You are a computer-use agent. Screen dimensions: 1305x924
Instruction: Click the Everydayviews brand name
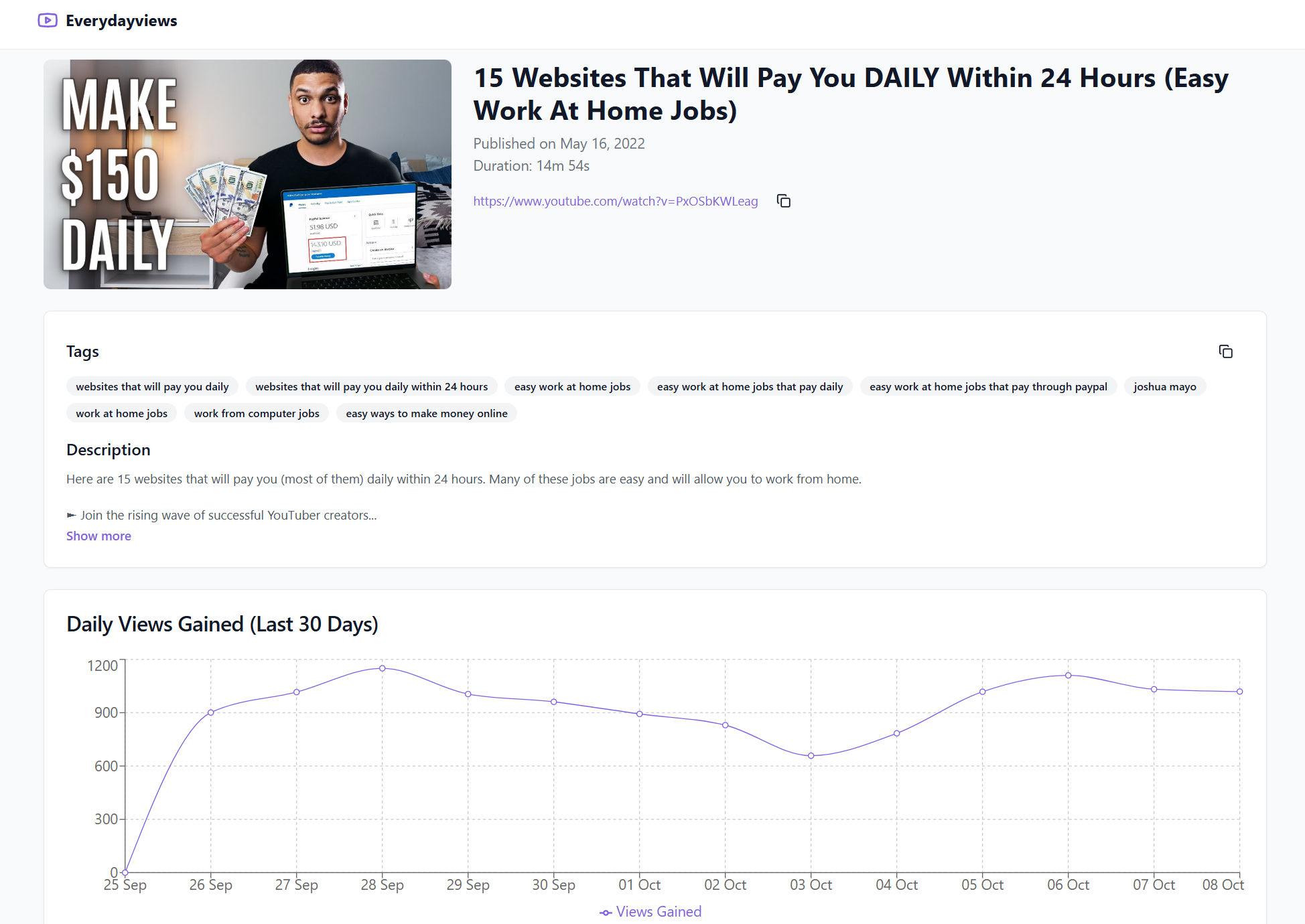click(x=121, y=21)
